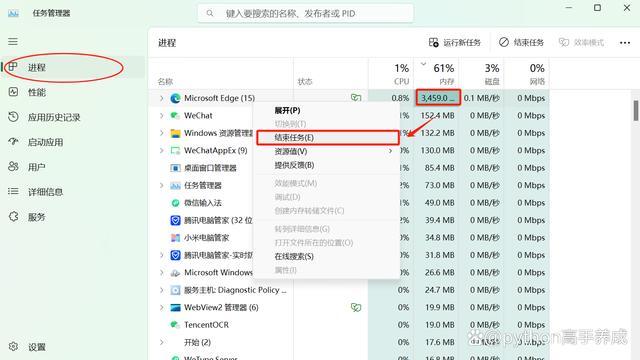
Task: Sort by the 内存 memory column header
Action: pos(437,73)
